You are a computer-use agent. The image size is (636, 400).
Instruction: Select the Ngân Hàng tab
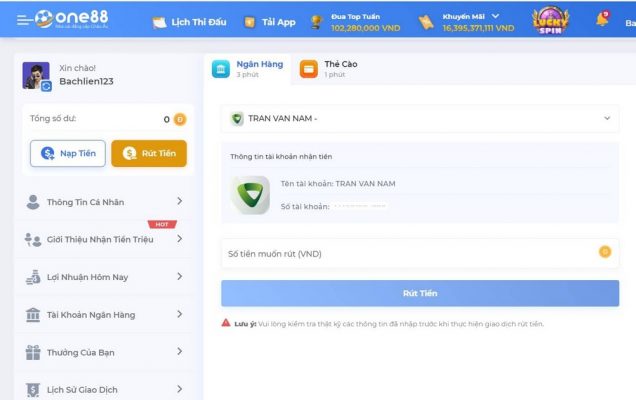click(x=249, y=69)
